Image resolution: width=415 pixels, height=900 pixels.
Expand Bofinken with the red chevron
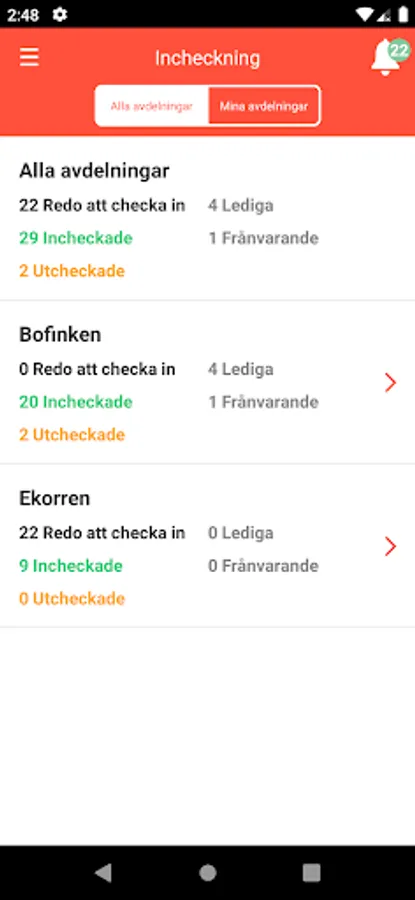pos(390,382)
